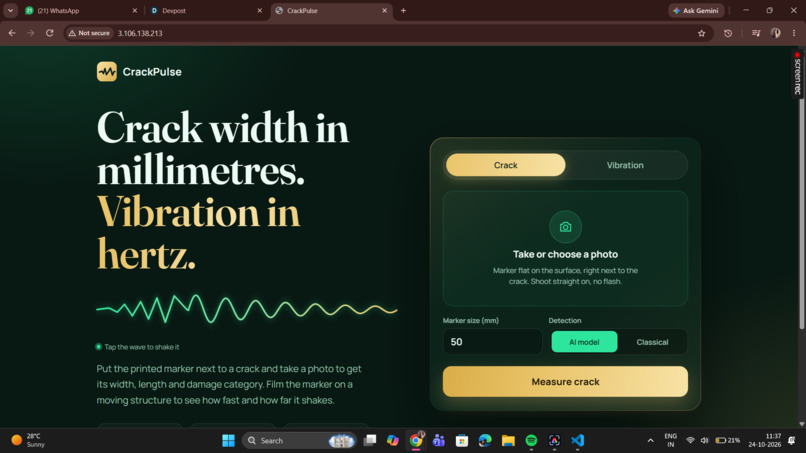Close the WhatsApp tab
The height and width of the screenshot is (453, 806).
pos(135,10)
